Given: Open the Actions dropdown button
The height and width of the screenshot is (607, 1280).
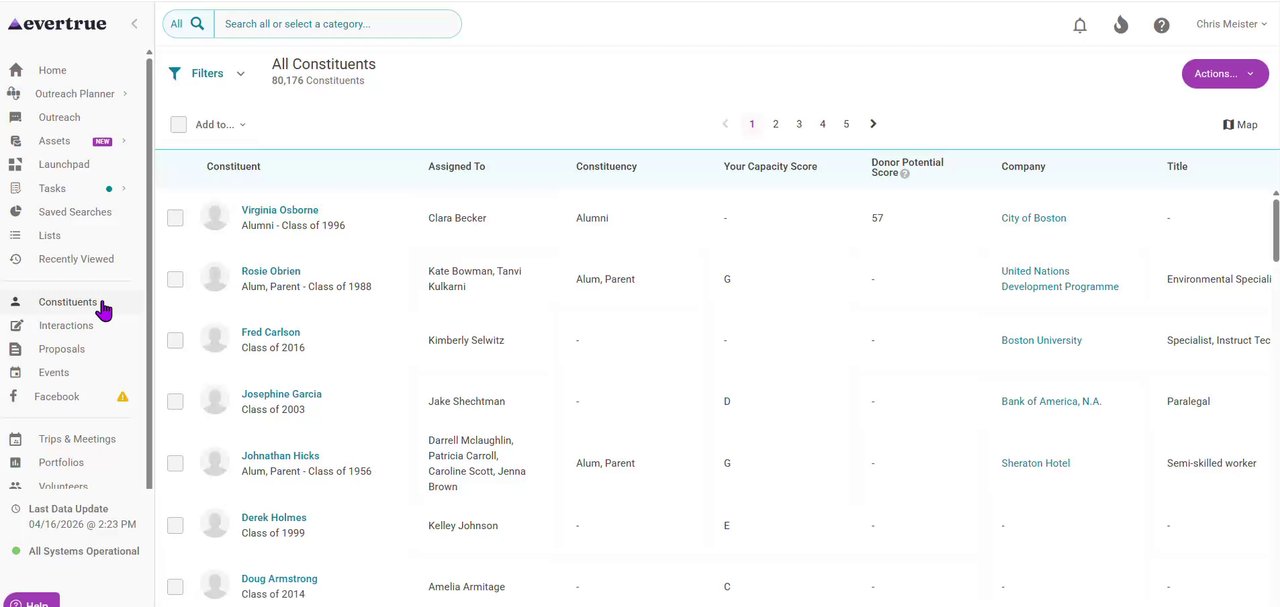Looking at the screenshot, I should [x=1224, y=73].
